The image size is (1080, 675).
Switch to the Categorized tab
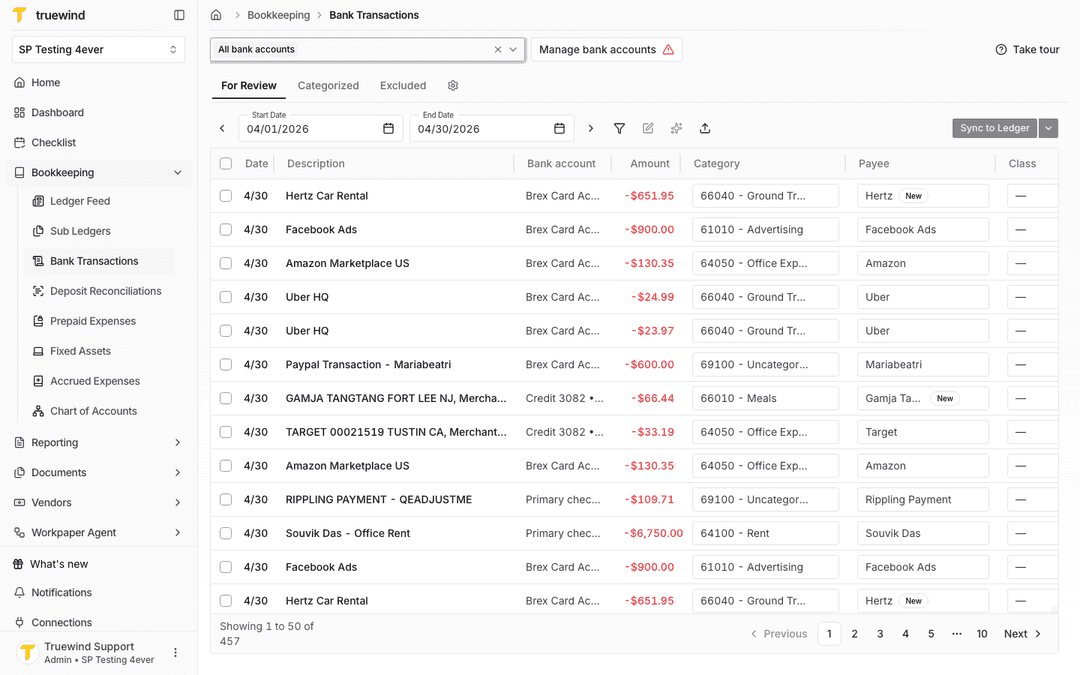(x=328, y=85)
